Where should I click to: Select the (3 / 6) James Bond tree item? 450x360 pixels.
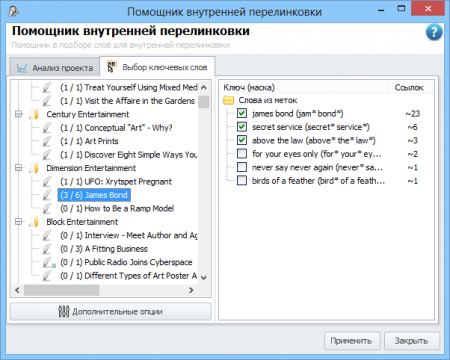[94, 195]
